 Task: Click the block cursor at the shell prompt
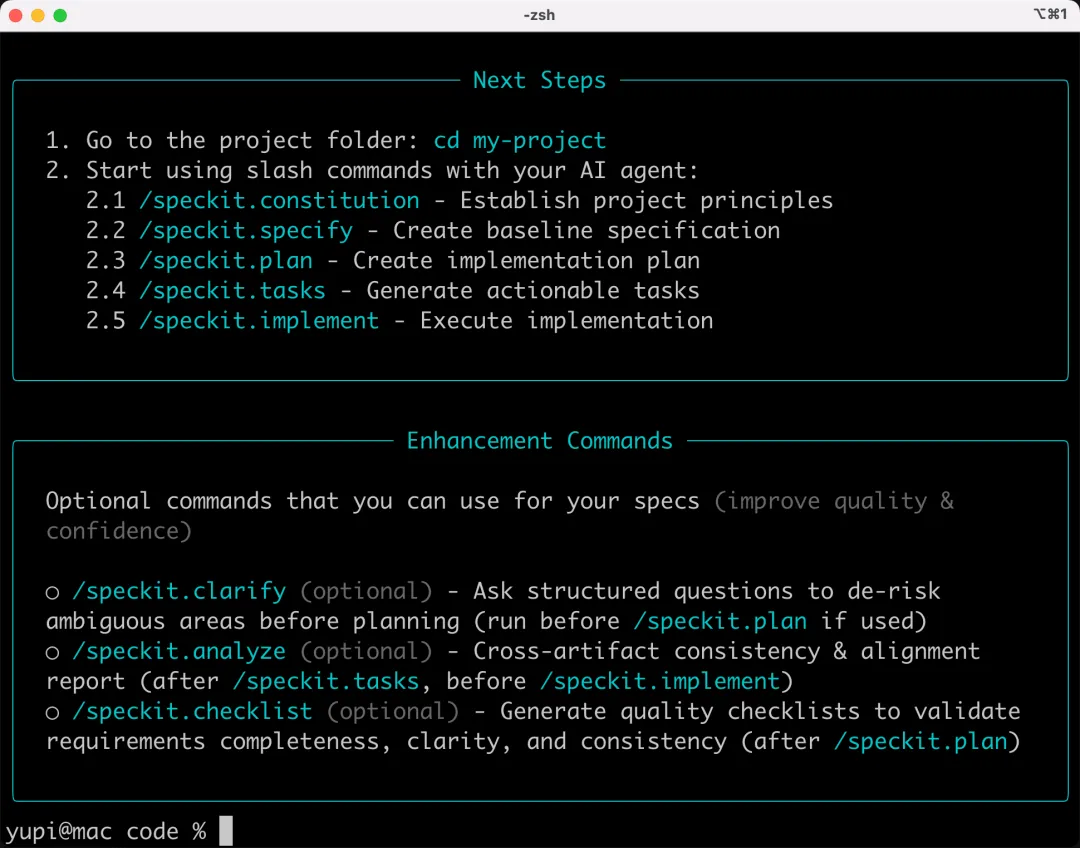(x=226, y=831)
